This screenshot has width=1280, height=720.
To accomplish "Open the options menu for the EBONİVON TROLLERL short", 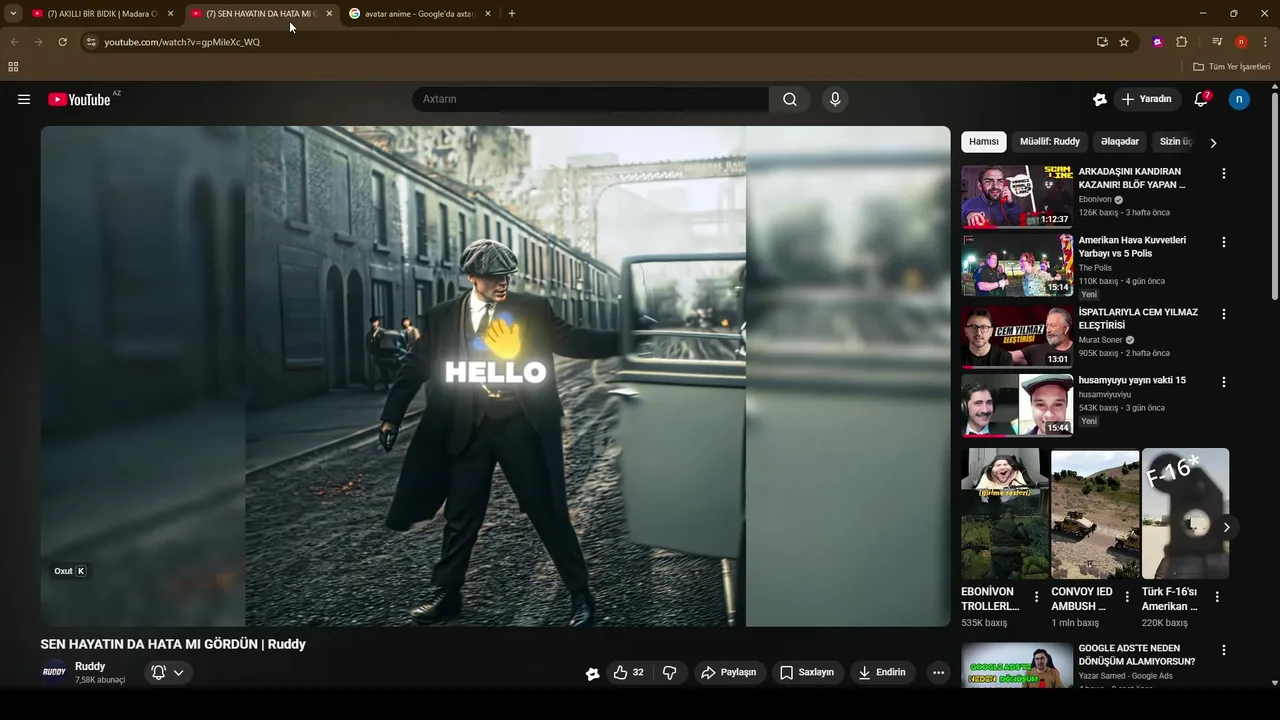I will 1036,597.
